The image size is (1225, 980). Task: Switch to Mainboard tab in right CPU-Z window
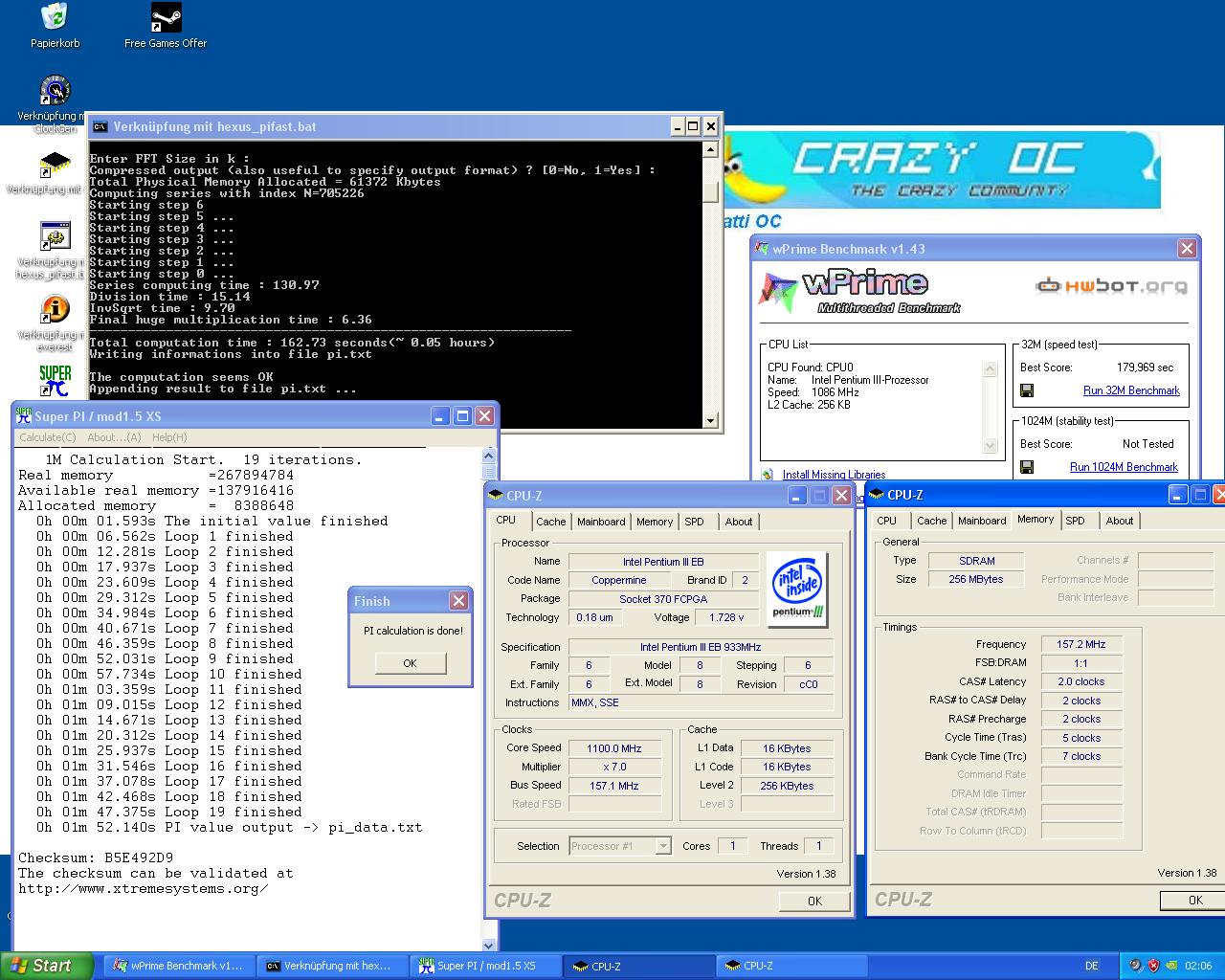click(982, 521)
